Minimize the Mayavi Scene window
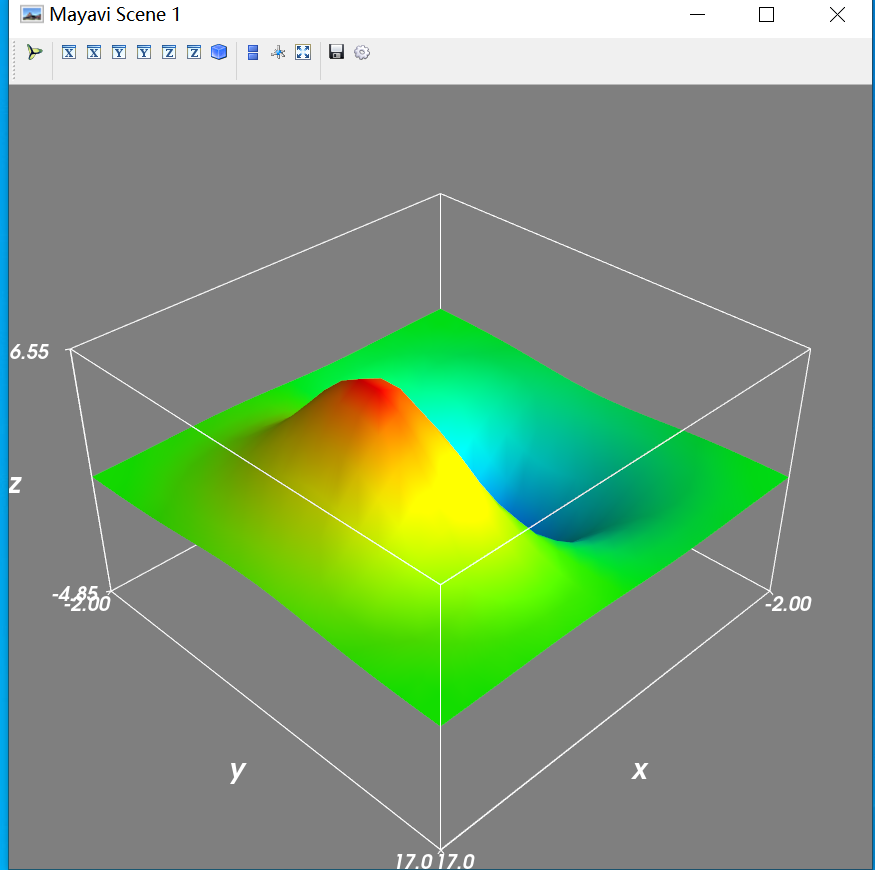875x870 pixels. tap(697, 15)
